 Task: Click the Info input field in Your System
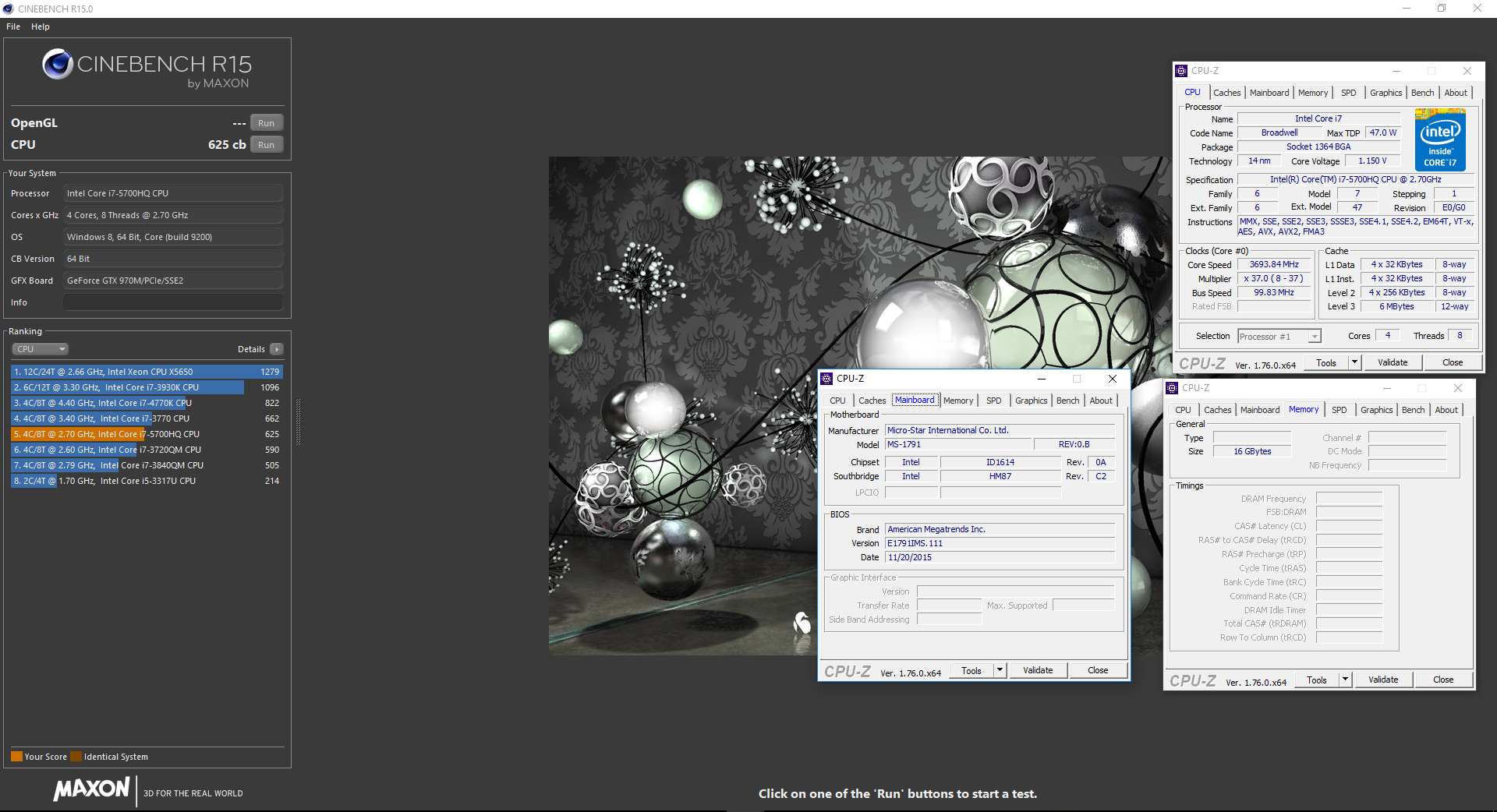(173, 302)
